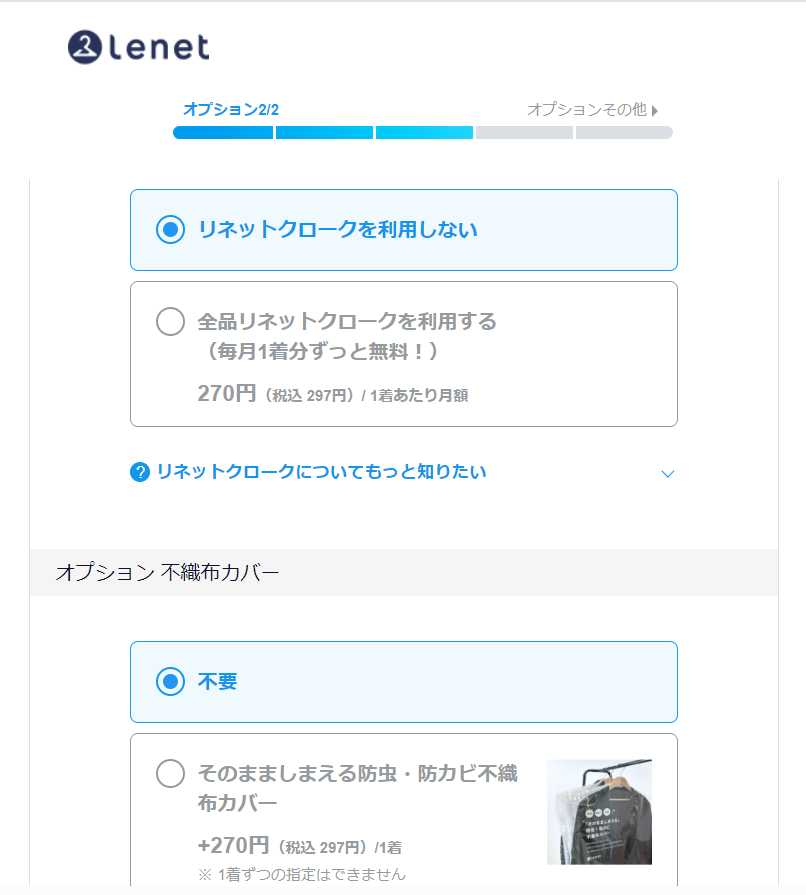Pick そのまましまえる防虫・防カビ不織布カバー radio

pos(171,774)
